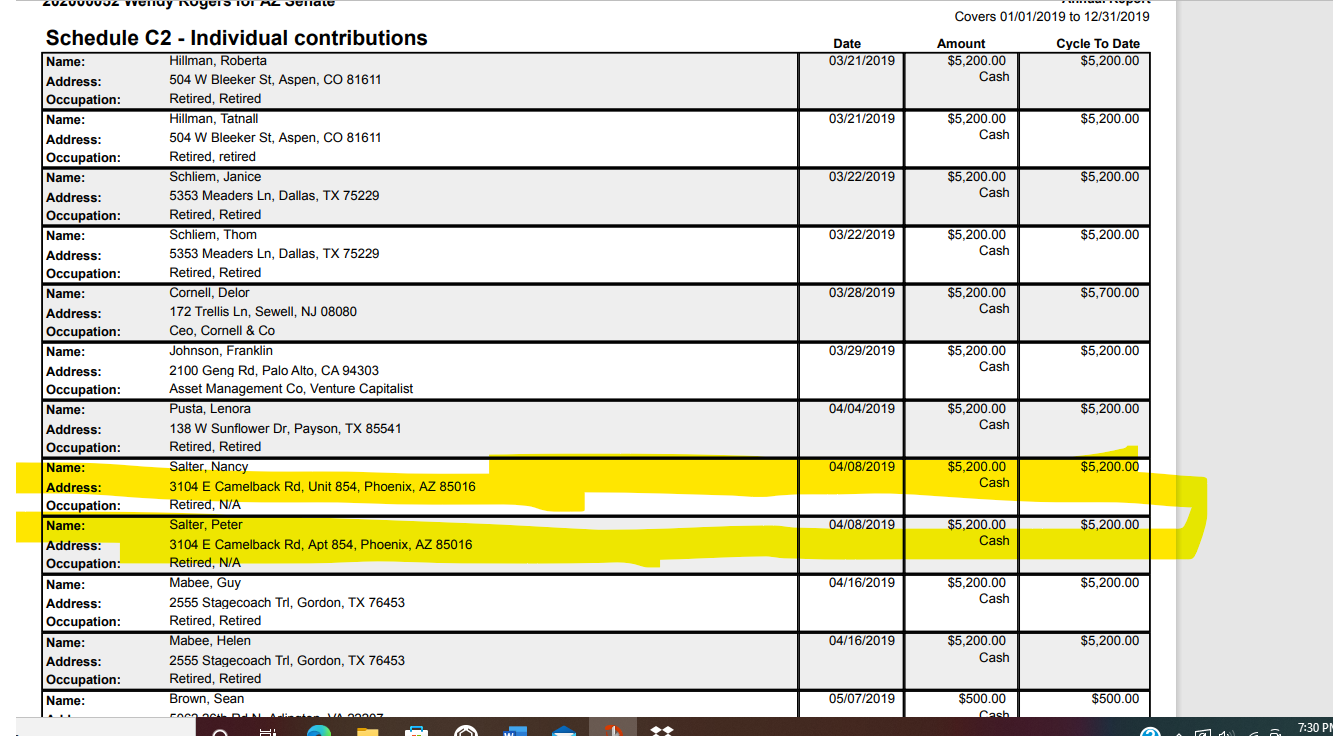Image resolution: width=1333 pixels, height=736 pixels.
Task: Click the 03/22/2019 date for Schliem, Thom
Action: (862, 234)
